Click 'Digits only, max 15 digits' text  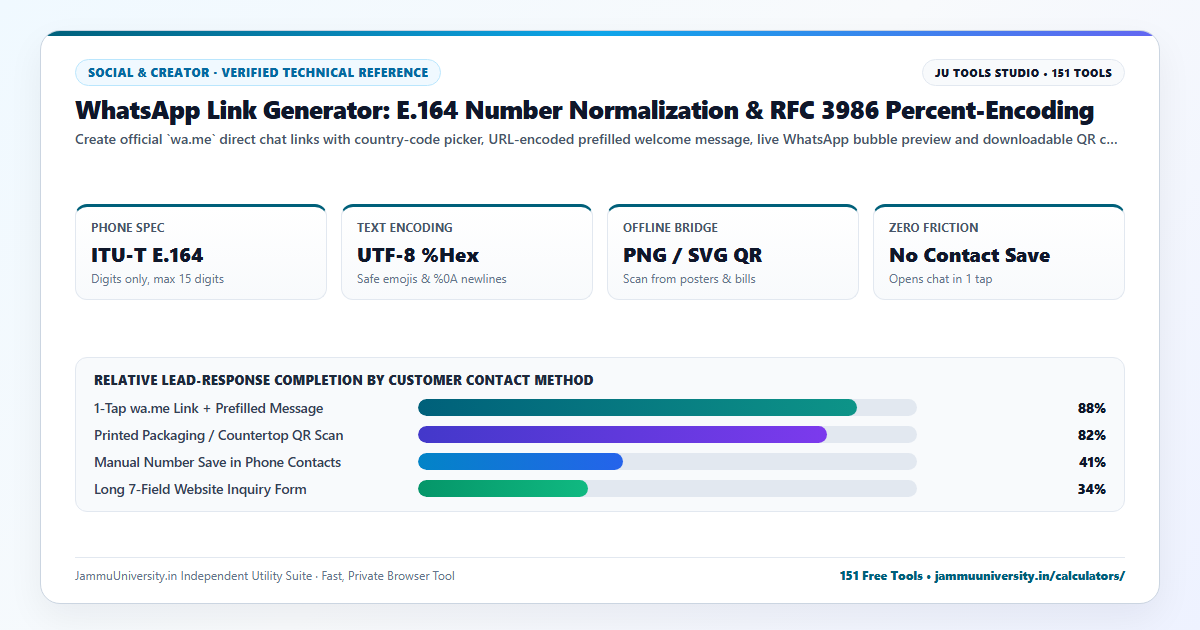pos(157,279)
